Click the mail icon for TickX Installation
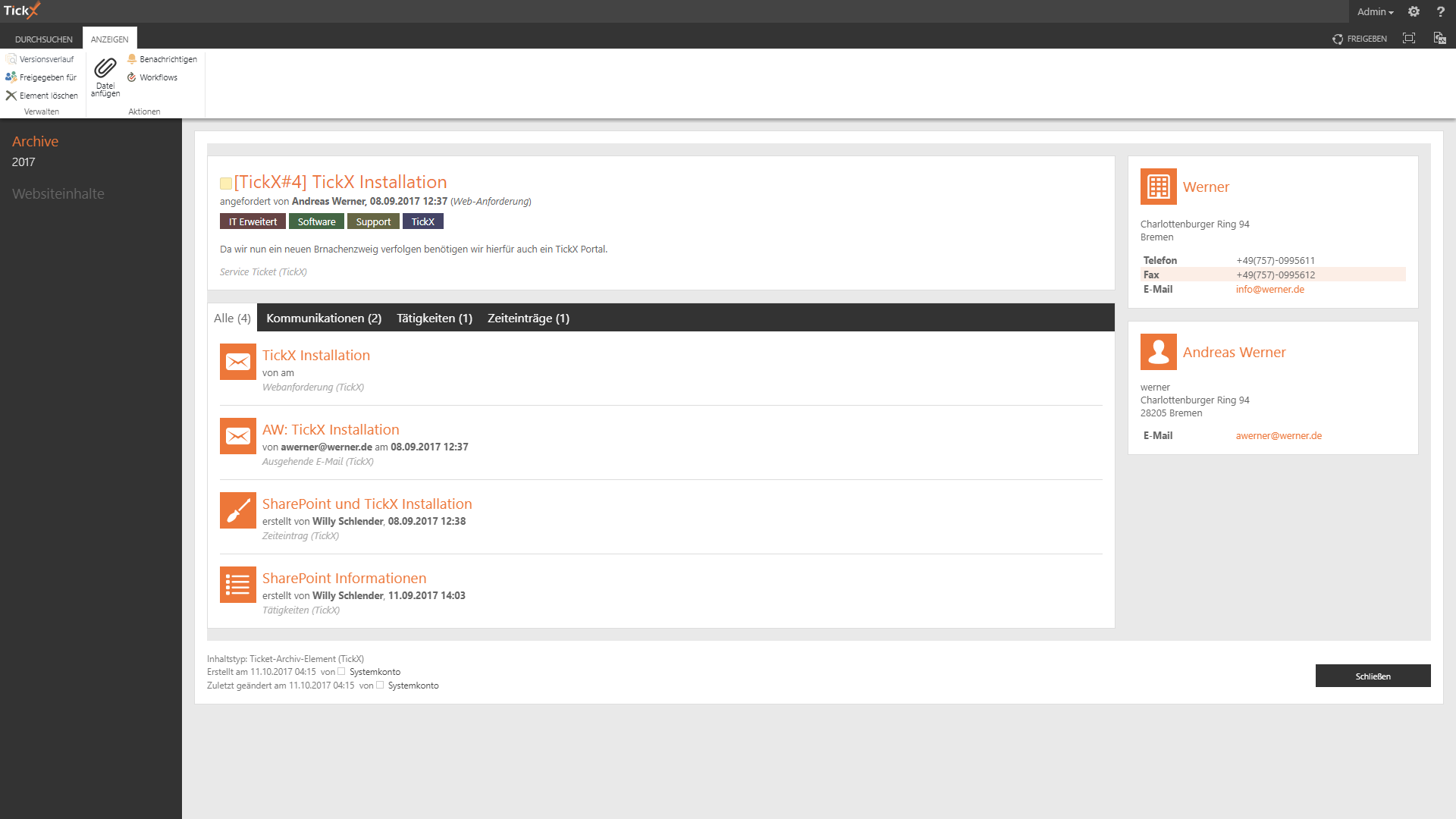This screenshot has width=1456, height=819. [x=238, y=362]
